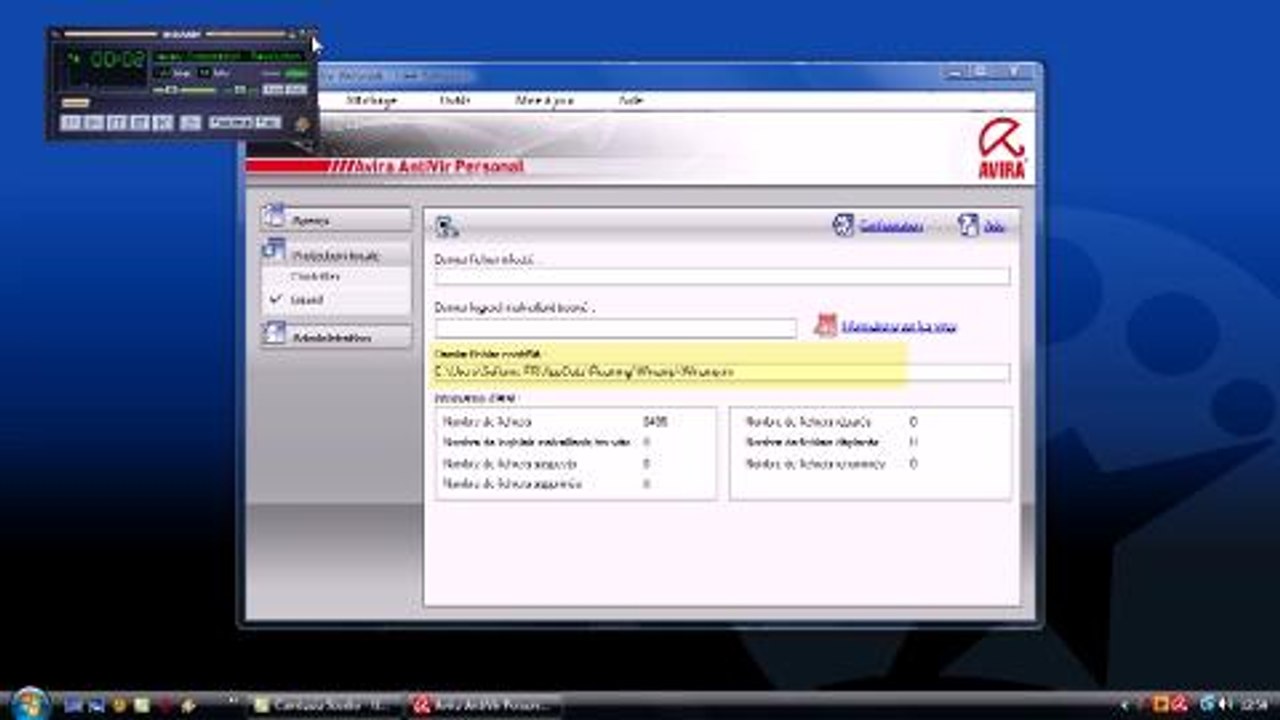The height and width of the screenshot is (720, 1280).
Task: Open the Informations sur les virus link
Action: [900, 326]
